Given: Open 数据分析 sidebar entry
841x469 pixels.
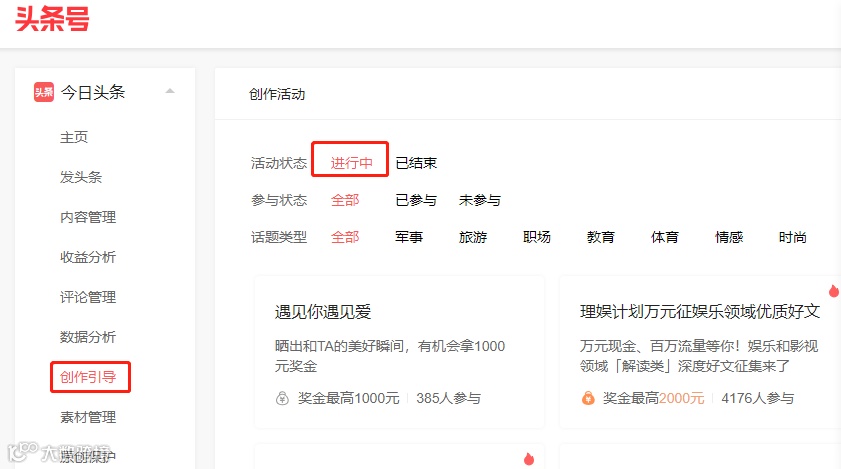Looking at the screenshot, I should 88,337.
